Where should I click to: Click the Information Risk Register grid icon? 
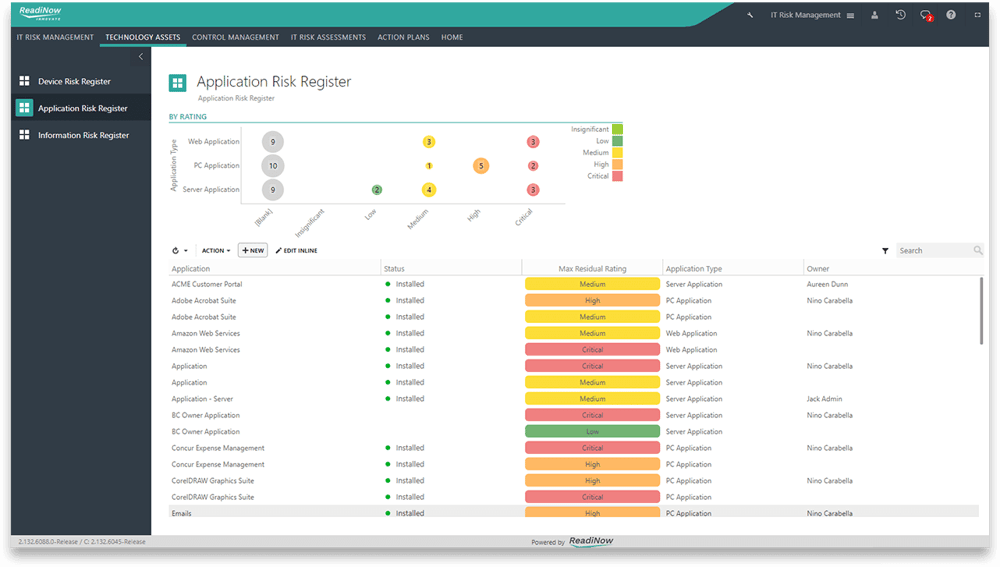tap(24, 135)
